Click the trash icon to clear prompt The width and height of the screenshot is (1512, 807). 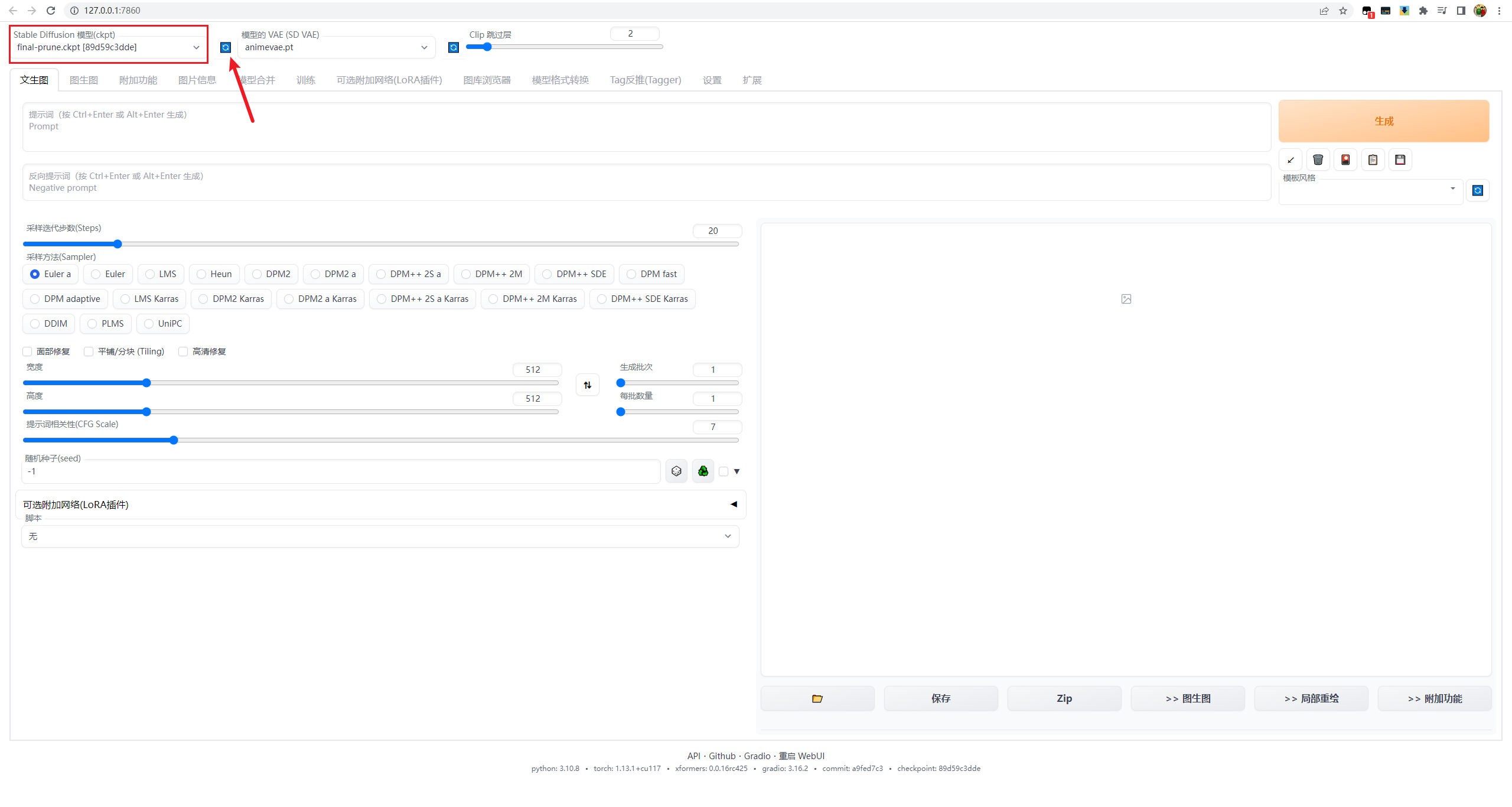click(x=1318, y=160)
